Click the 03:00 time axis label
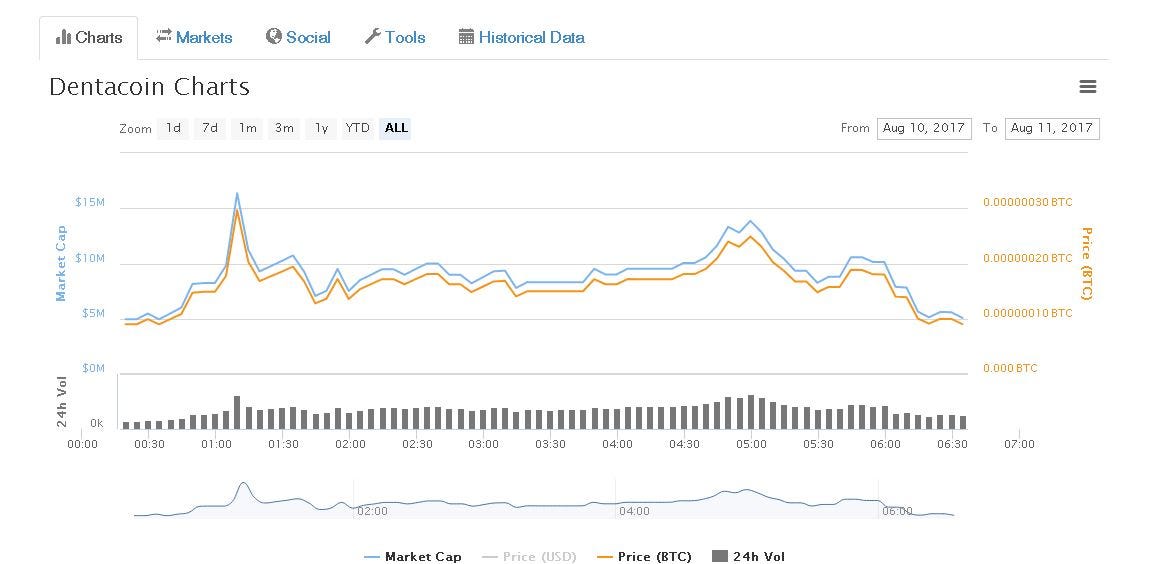The image size is (1153, 564). [484, 444]
